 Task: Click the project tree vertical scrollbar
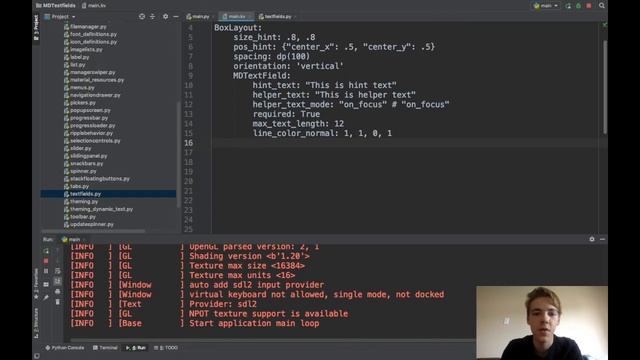178,155
